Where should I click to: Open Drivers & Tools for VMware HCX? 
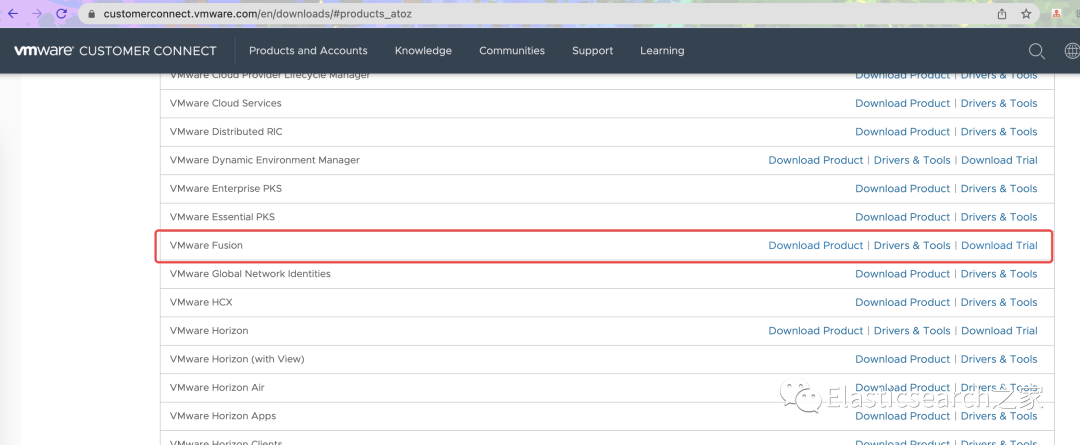[999, 302]
